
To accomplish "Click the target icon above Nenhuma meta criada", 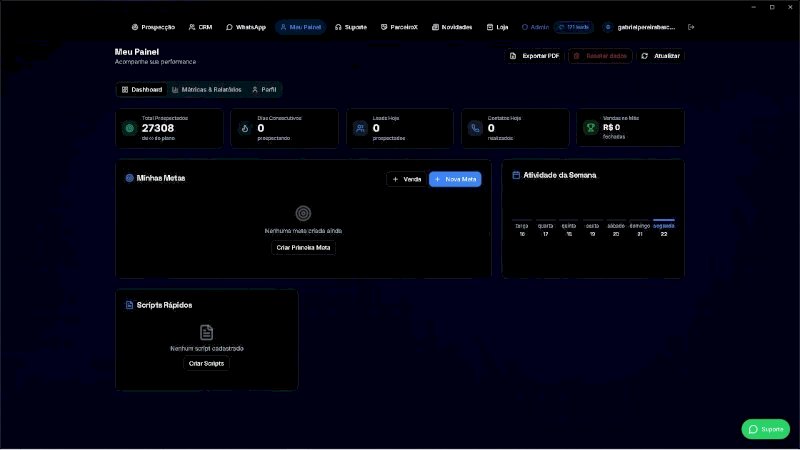I will pyautogui.click(x=303, y=213).
